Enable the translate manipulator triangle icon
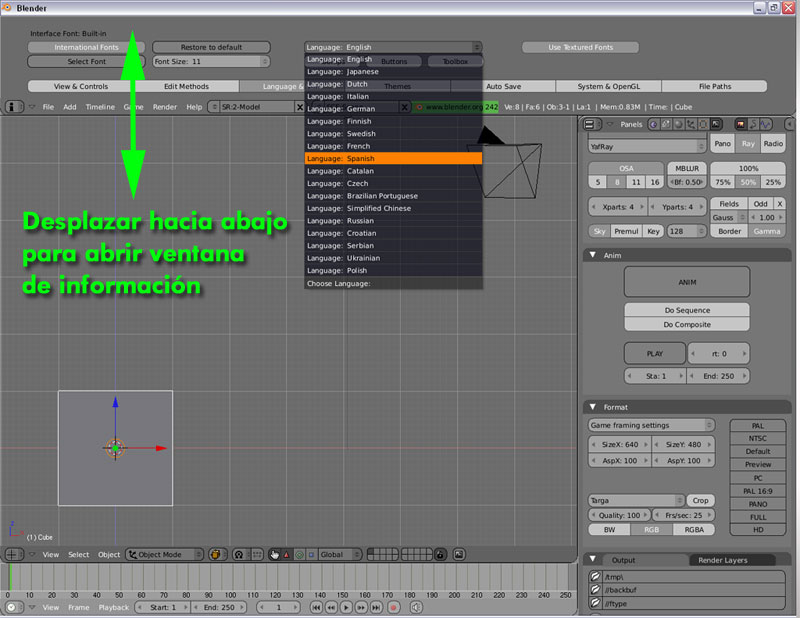This screenshot has height=618, width=800. (x=287, y=554)
